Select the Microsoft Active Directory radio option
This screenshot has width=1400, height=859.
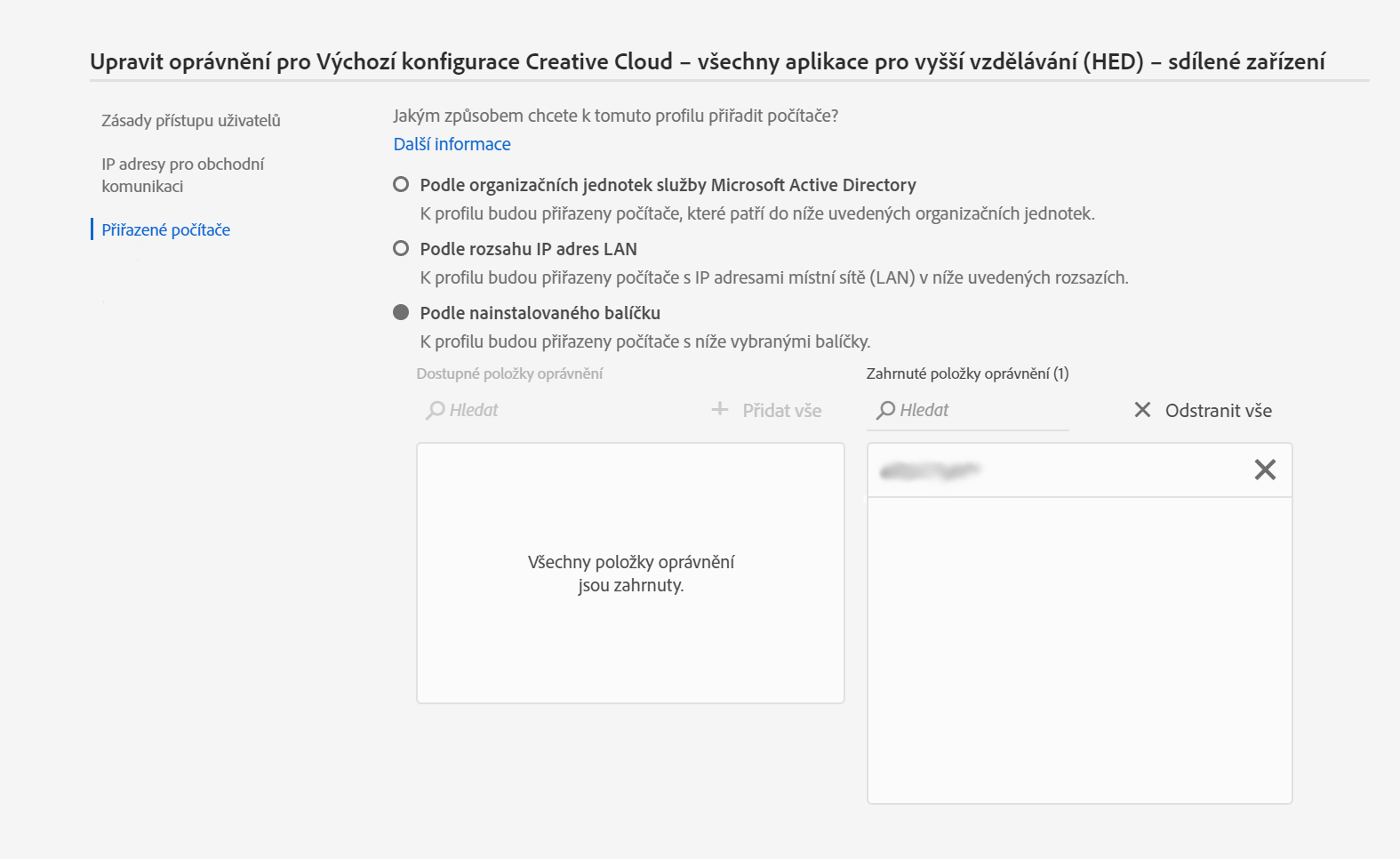coord(401,184)
